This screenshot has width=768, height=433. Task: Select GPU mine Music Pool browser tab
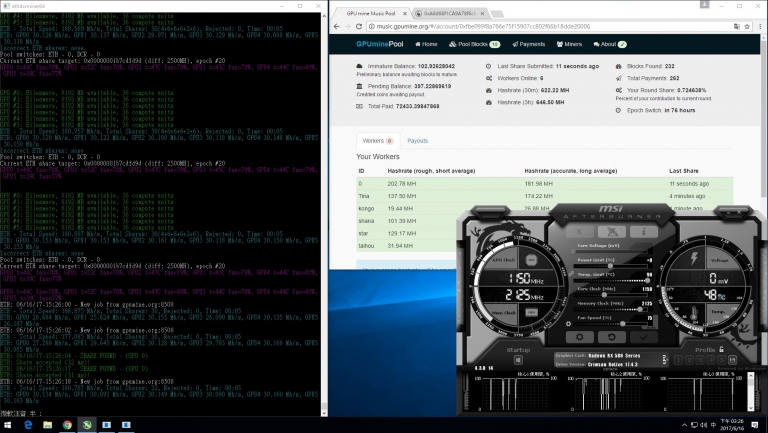(371, 13)
